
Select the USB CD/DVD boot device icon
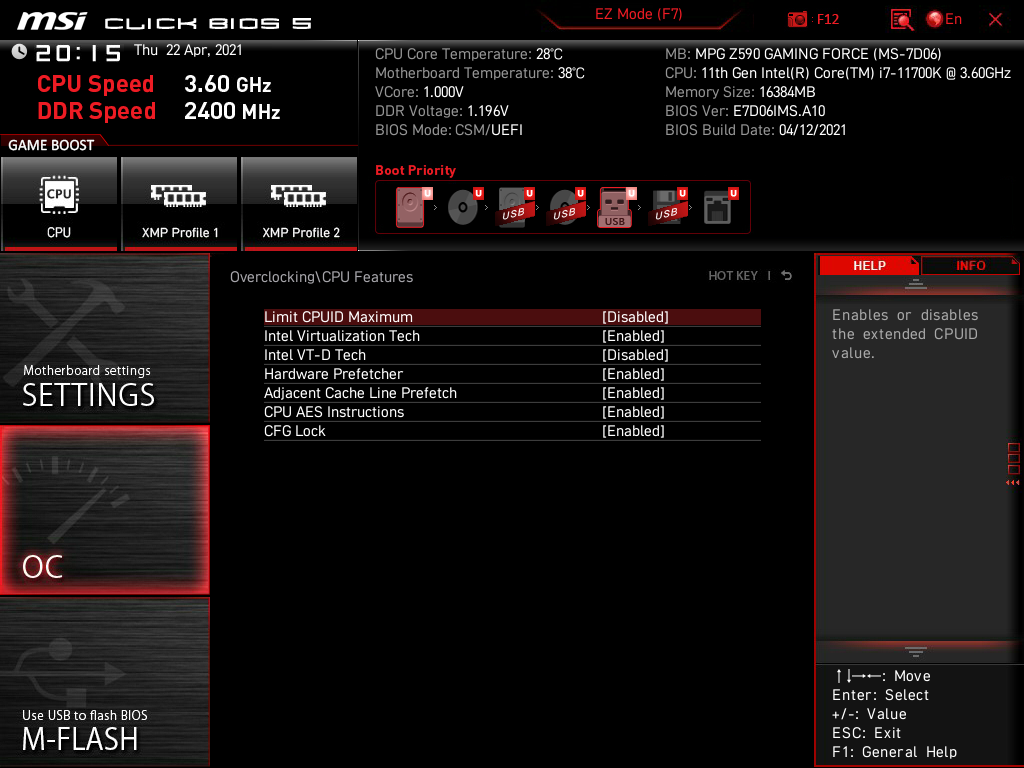coord(567,207)
